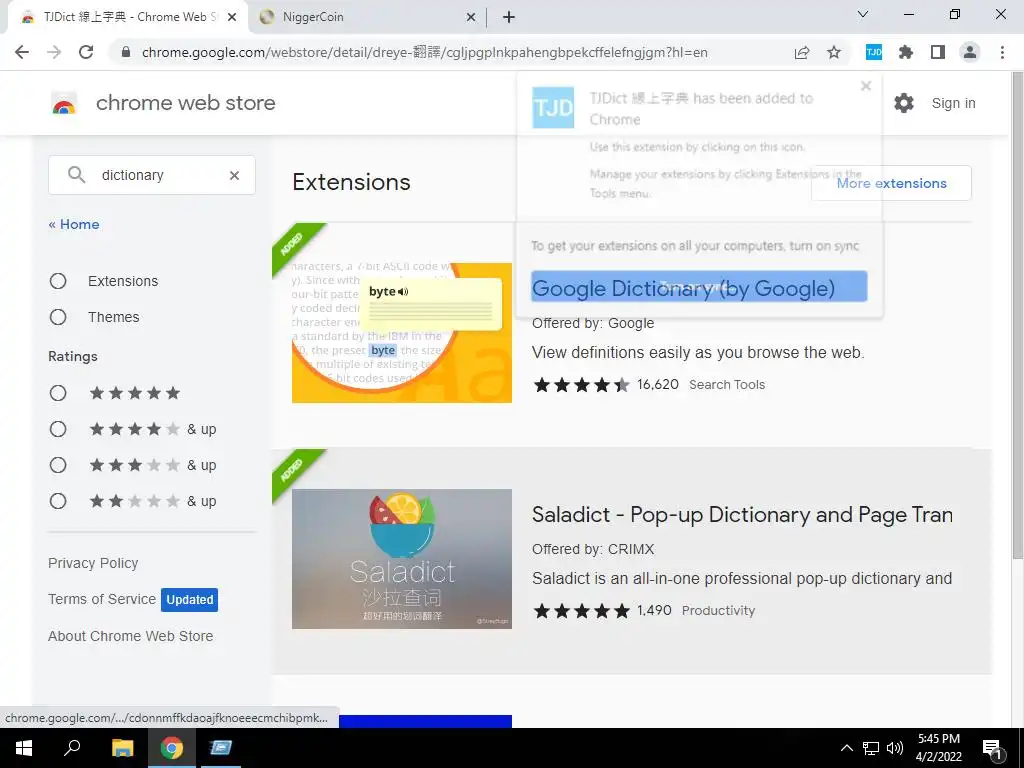Click the Productivity category label

[718, 611]
